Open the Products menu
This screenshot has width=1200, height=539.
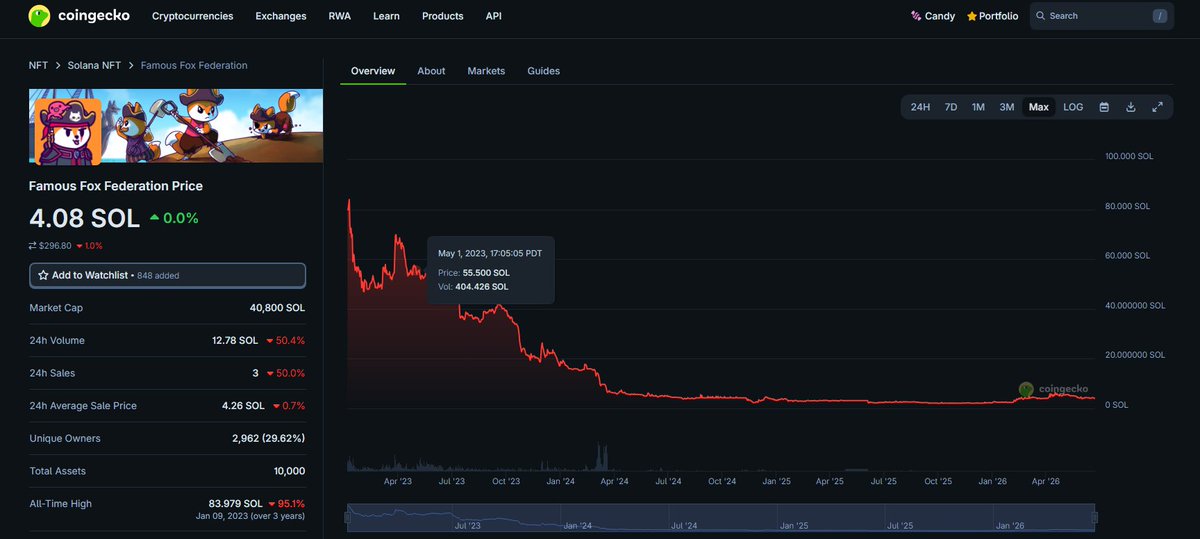[x=442, y=16]
